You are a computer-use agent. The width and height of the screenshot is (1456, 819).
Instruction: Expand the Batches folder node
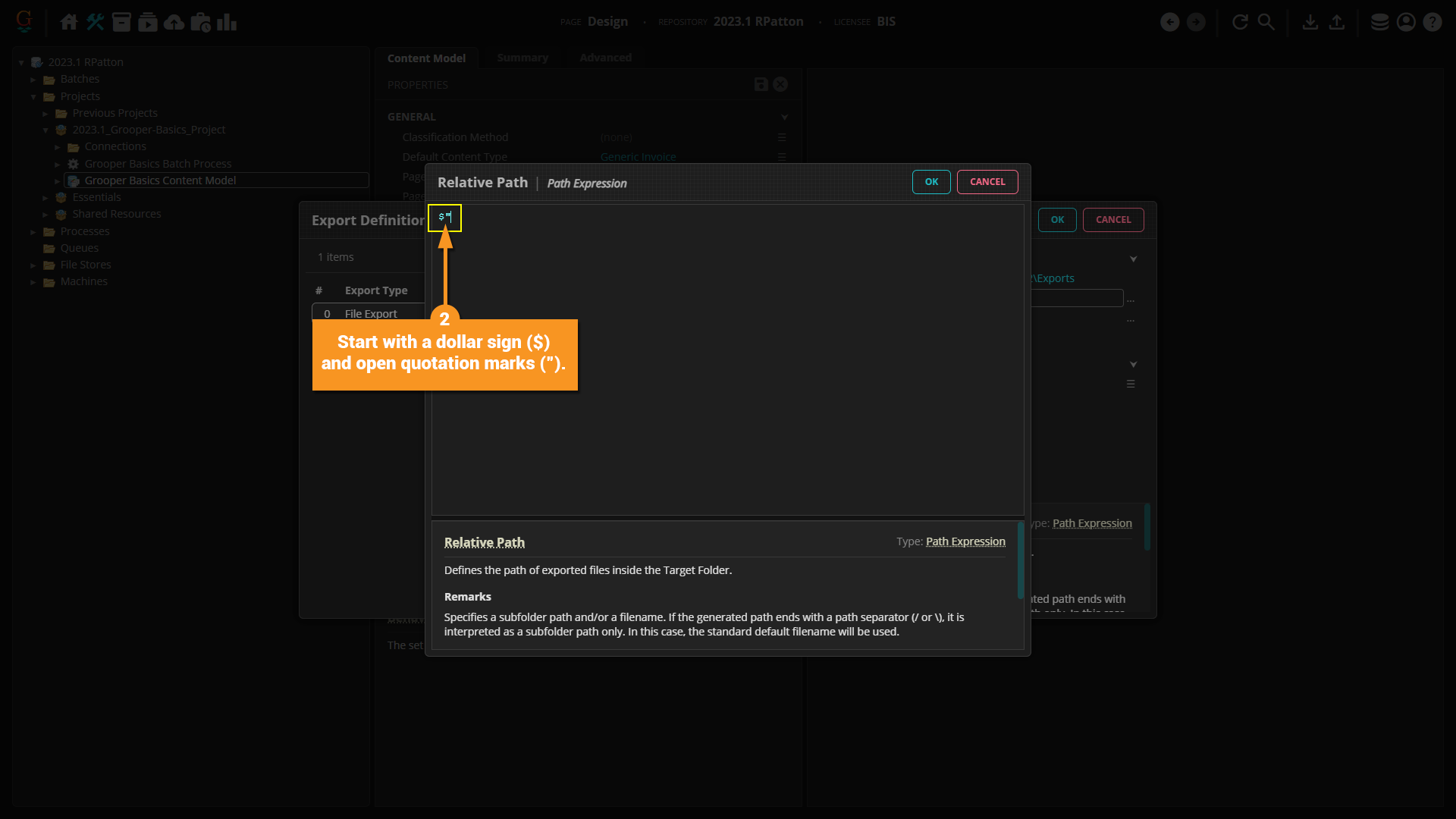click(x=33, y=80)
